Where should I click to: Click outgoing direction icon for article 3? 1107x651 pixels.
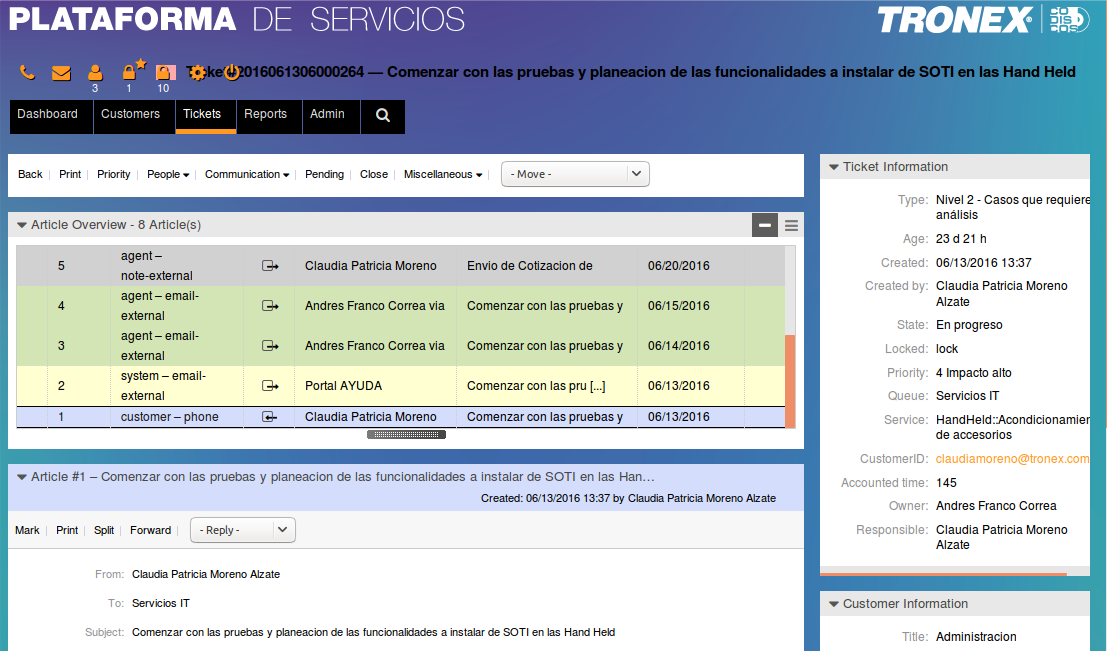point(270,346)
